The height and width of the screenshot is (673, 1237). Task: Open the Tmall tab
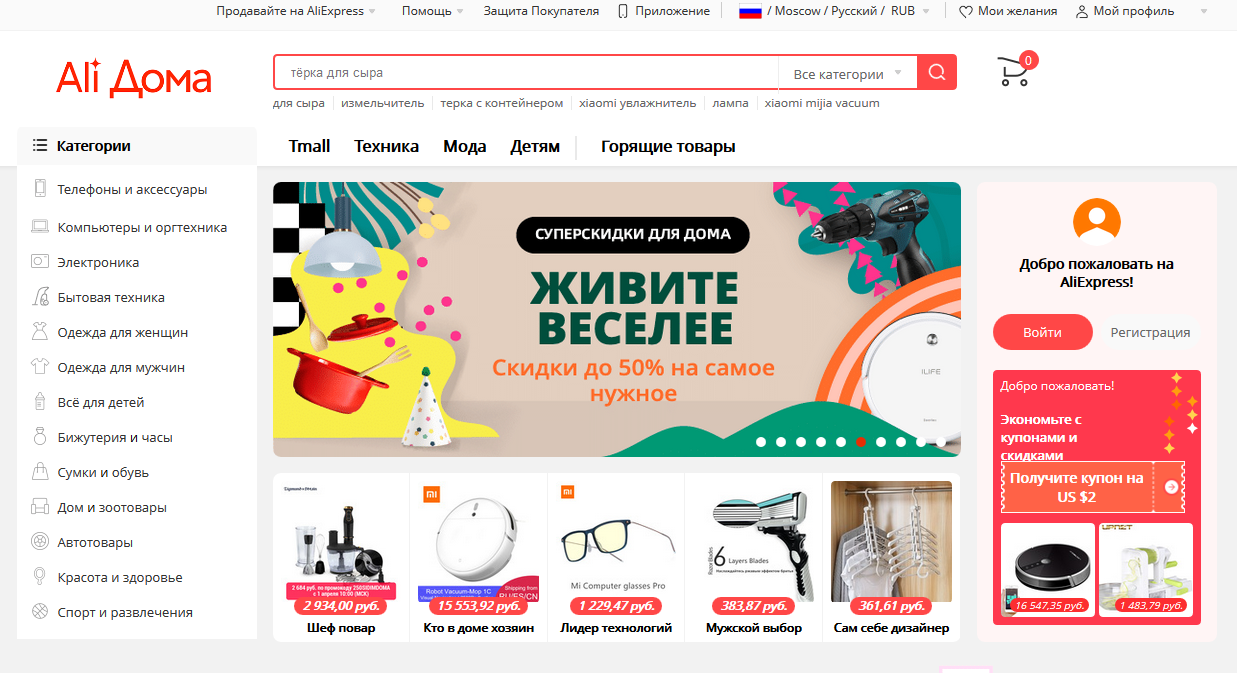tap(309, 146)
